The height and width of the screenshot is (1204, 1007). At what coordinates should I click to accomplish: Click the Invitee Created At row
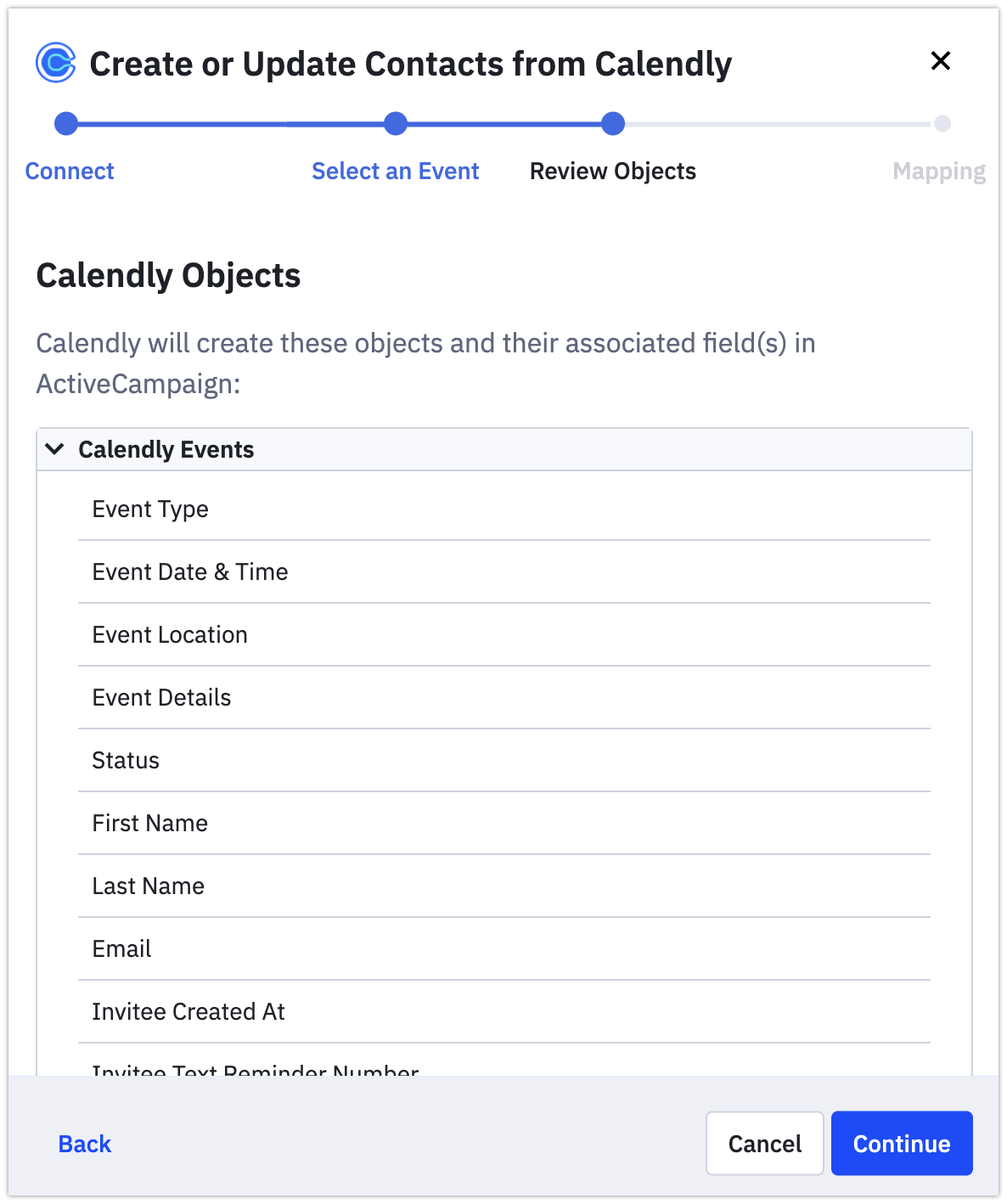504,1011
